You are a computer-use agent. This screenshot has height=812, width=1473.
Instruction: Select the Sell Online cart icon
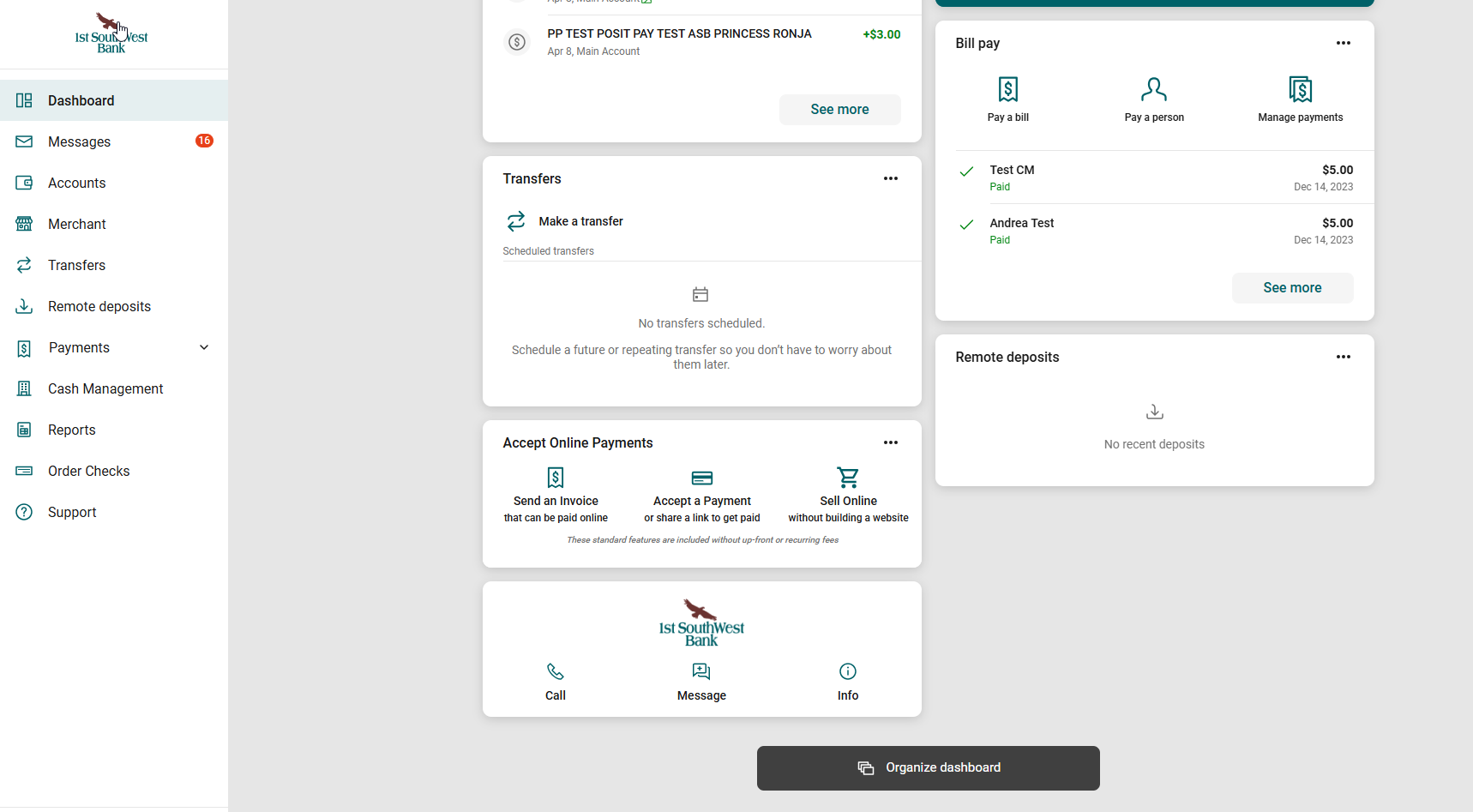pyautogui.click(x=848, y=478)
